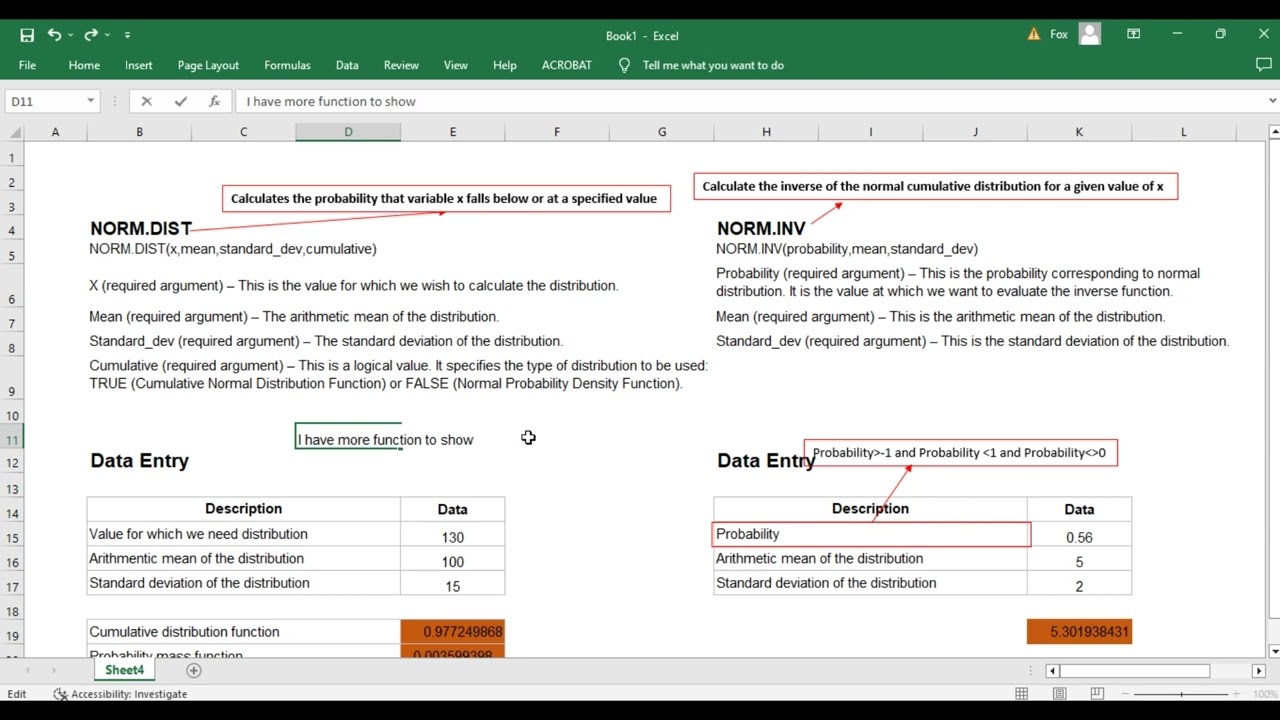Select column K header
1280x720 pixels.
click(x=1079, y=132)
